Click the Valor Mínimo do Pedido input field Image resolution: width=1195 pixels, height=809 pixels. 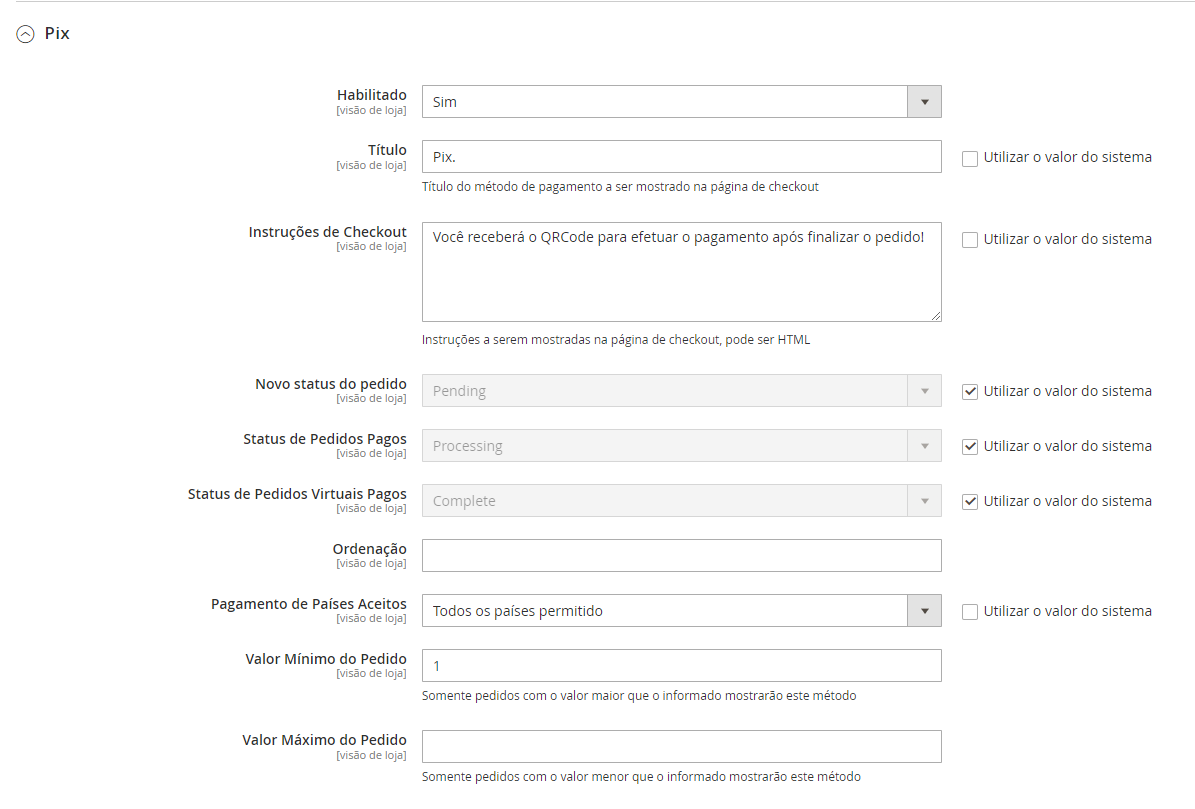681,665
